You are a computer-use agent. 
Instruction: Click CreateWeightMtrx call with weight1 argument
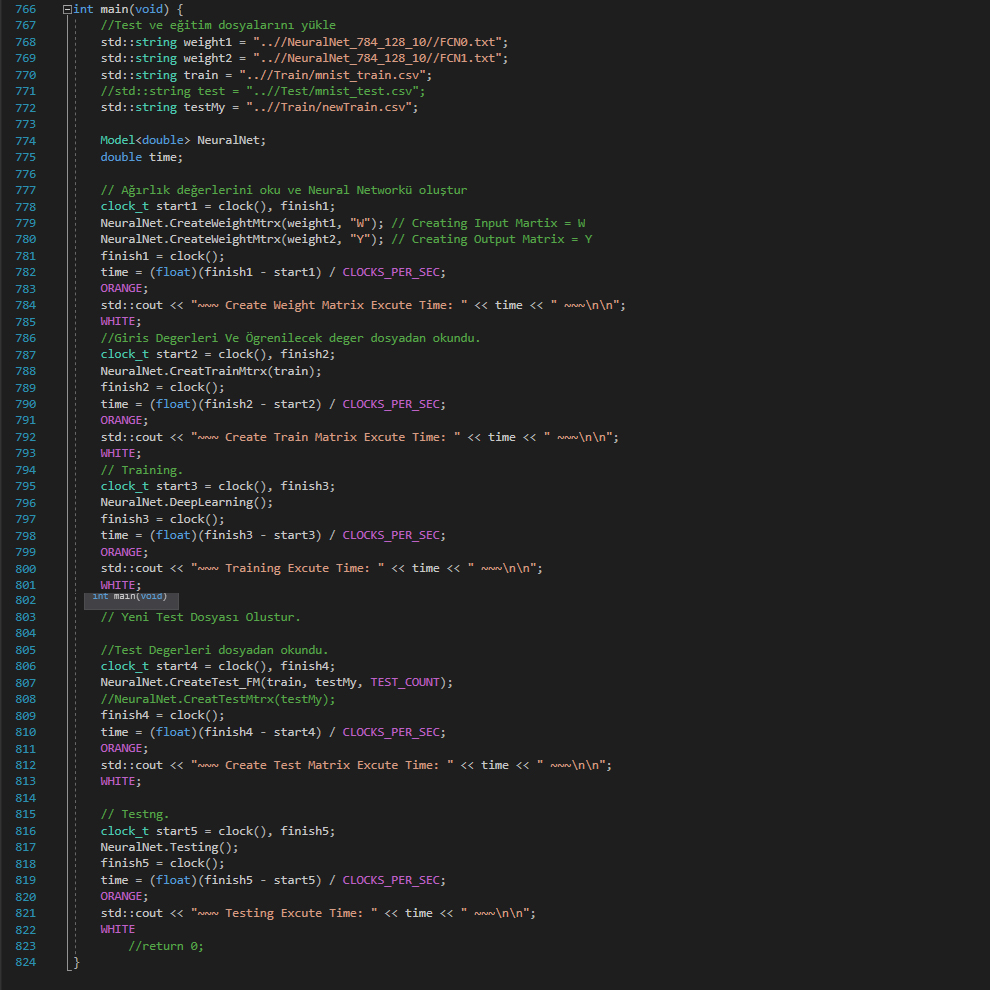(242, 223)
